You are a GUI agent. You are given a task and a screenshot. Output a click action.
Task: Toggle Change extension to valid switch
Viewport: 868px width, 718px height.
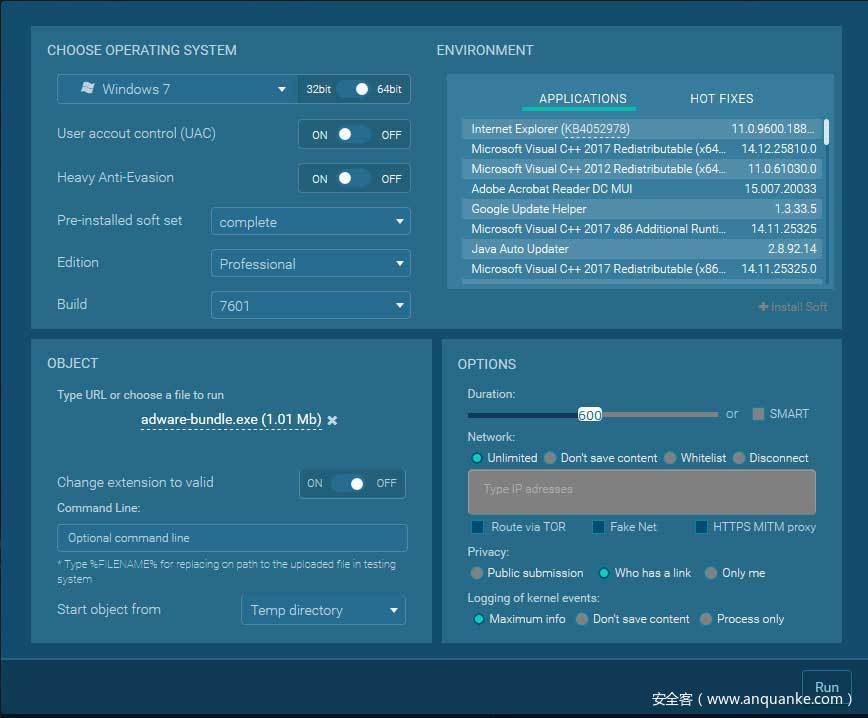(350, 483)
